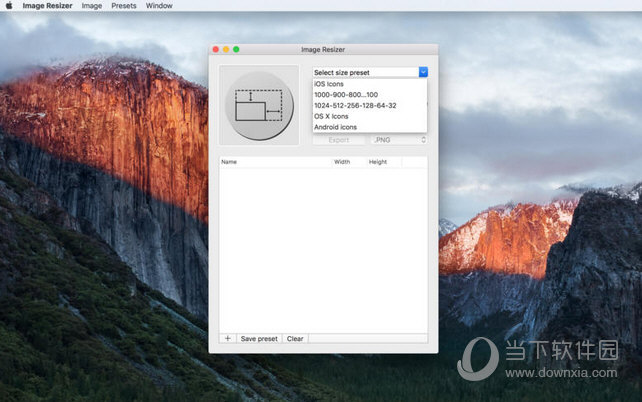
Task: Open the Presets menu
Action: 124,6
